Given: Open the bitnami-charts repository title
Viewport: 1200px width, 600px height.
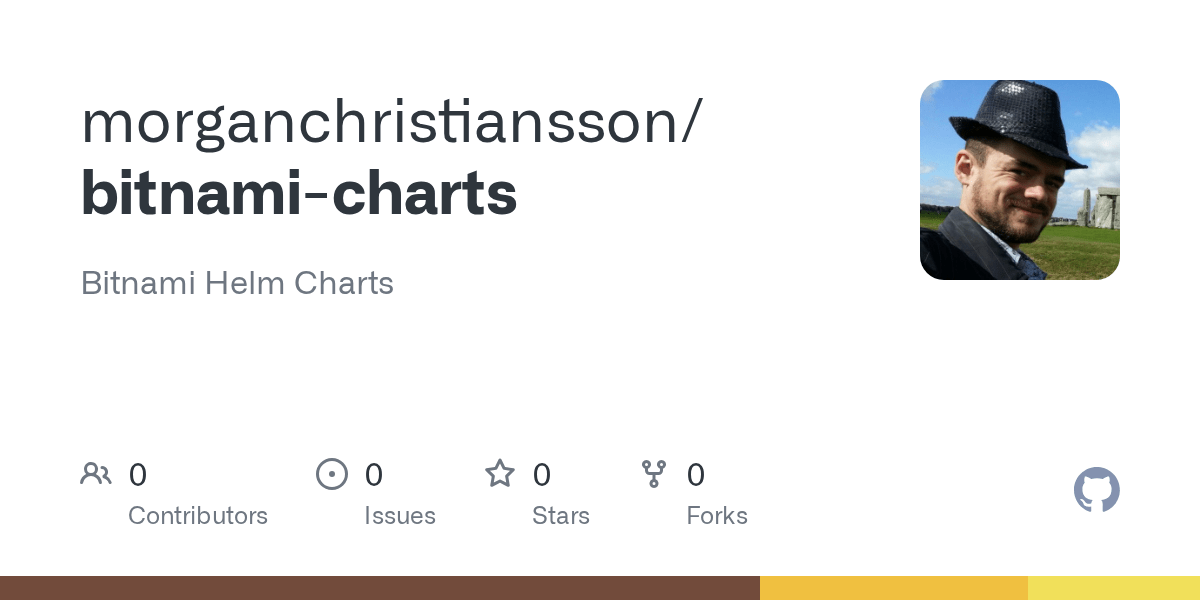Looking at the screenshot, I should (x=299, y=193).
